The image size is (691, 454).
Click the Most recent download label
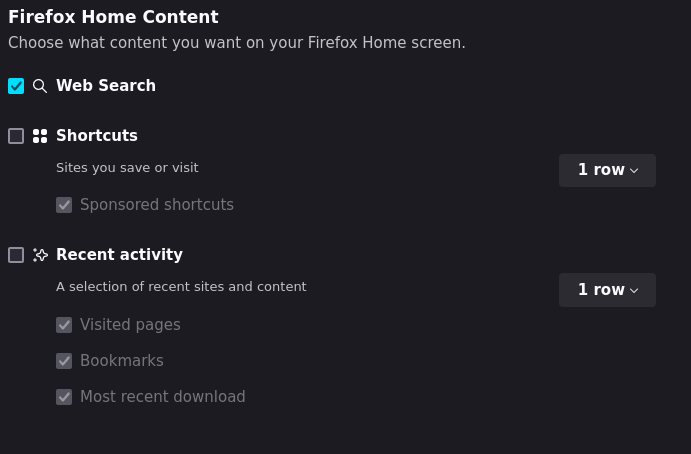163,397
